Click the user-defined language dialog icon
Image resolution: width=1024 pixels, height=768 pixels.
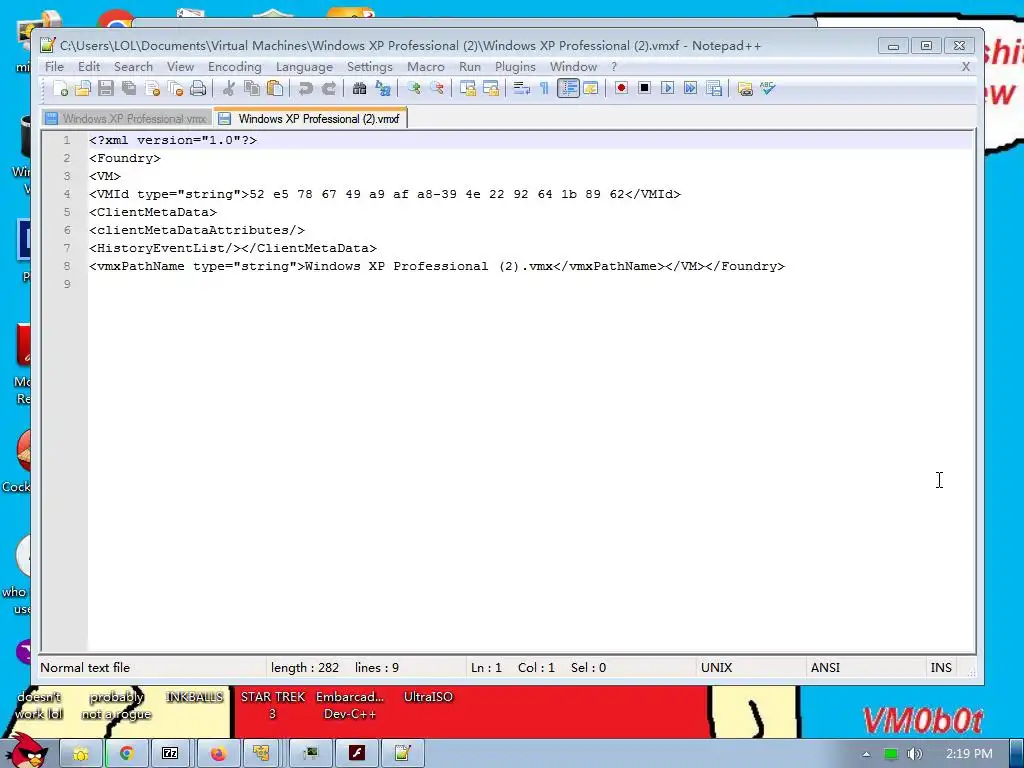[x=591, y=88]
